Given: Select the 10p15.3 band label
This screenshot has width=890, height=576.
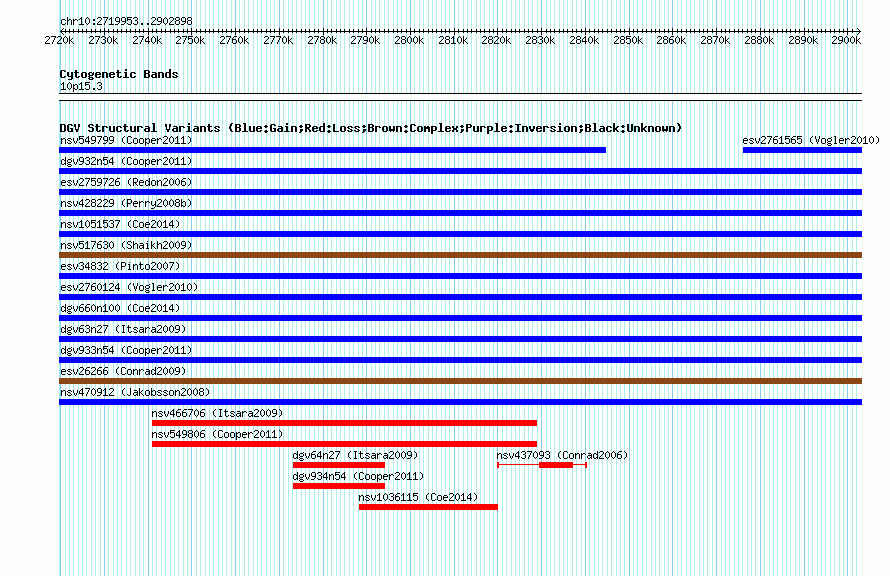Looking at the screenshot, I should coord(81,86).
